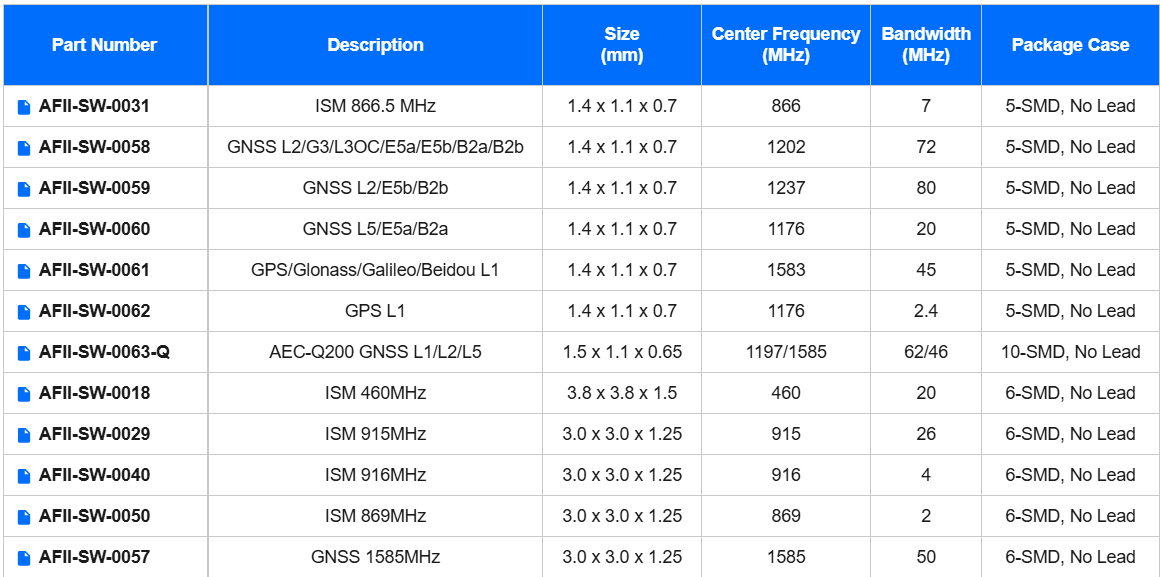Open the AFII-SW-0040 part page
The width and height of the screenshot is (1160, 577).
(94, 475)
